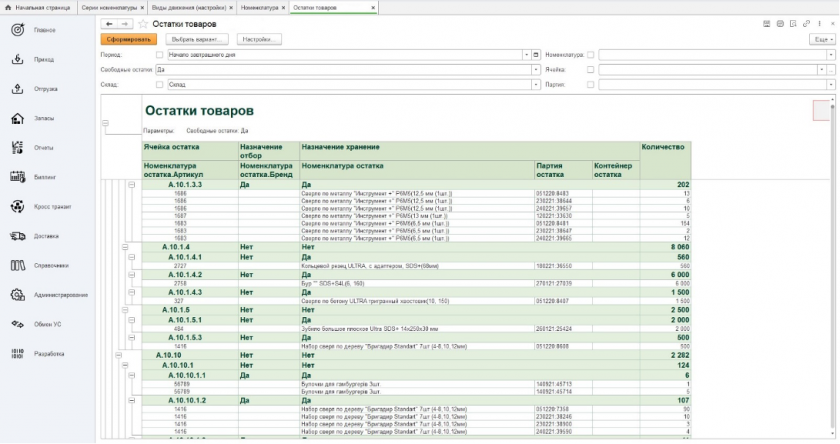Enable the Номенклатура filter checkbox
Image resolution: width=840 pixels, height=444 pixels.
[x=590, y=55]
